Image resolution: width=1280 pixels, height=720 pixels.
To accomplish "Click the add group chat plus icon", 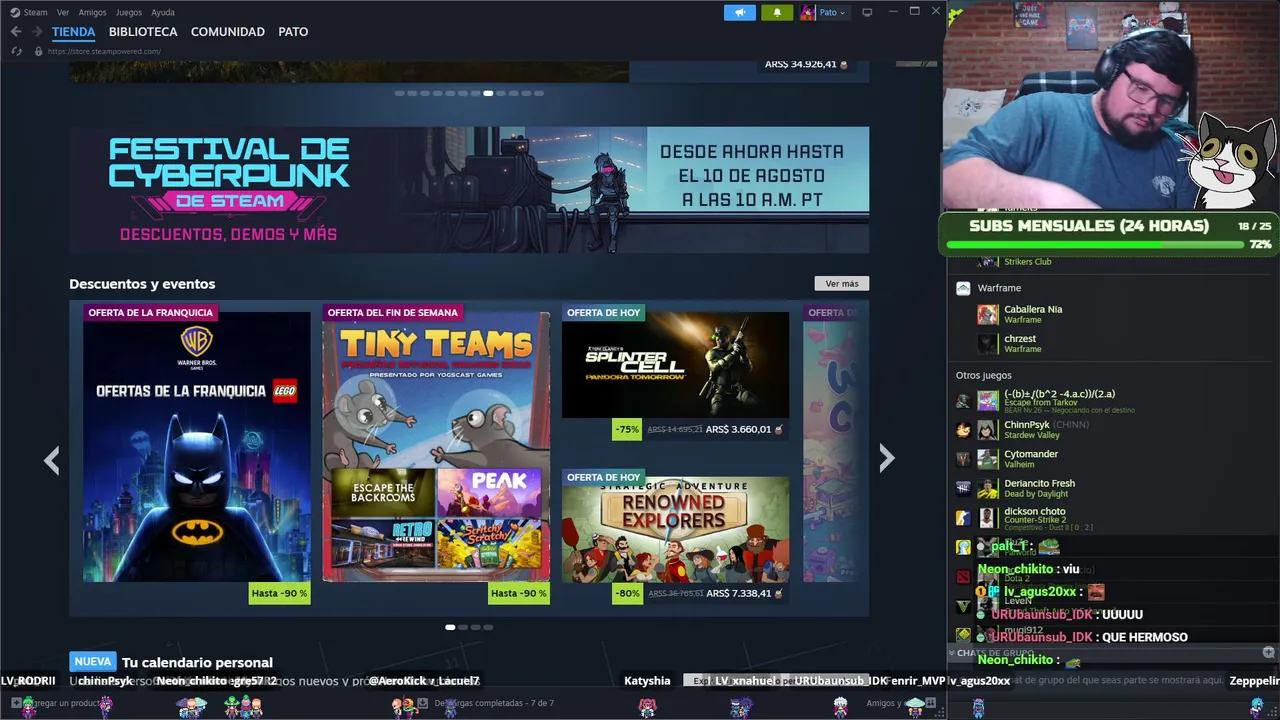I will (1268, 653).
